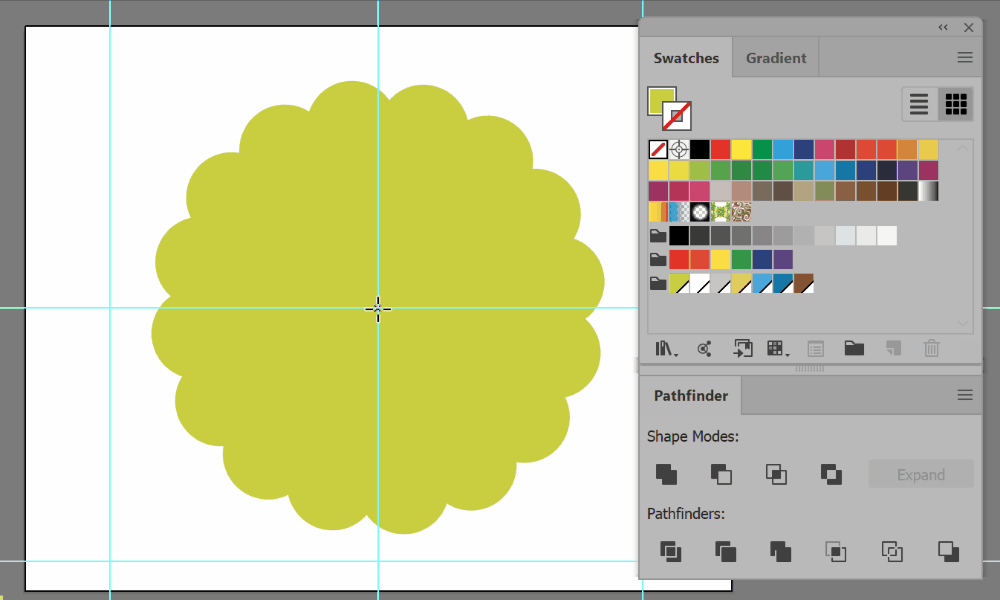Click the Trim pathfinder icon

(x=726, y=552)
